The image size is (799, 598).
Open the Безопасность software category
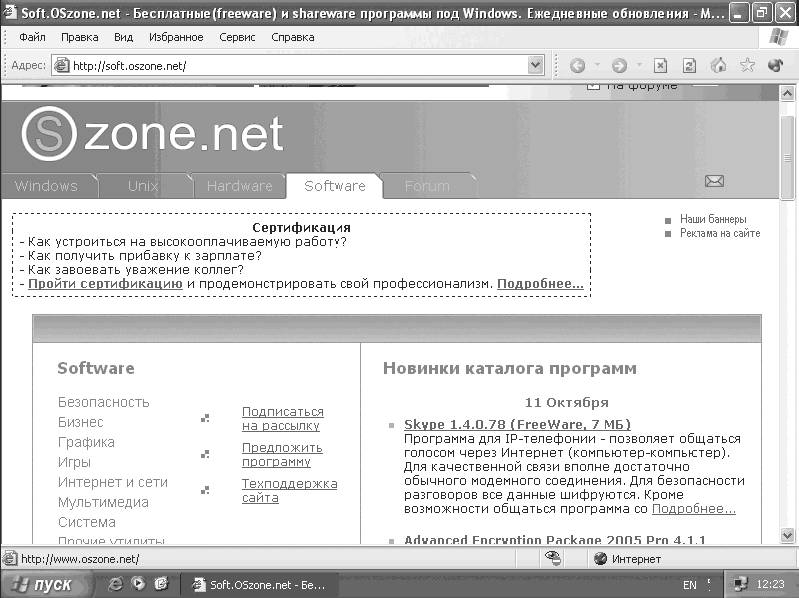click(x=103, y=402)
